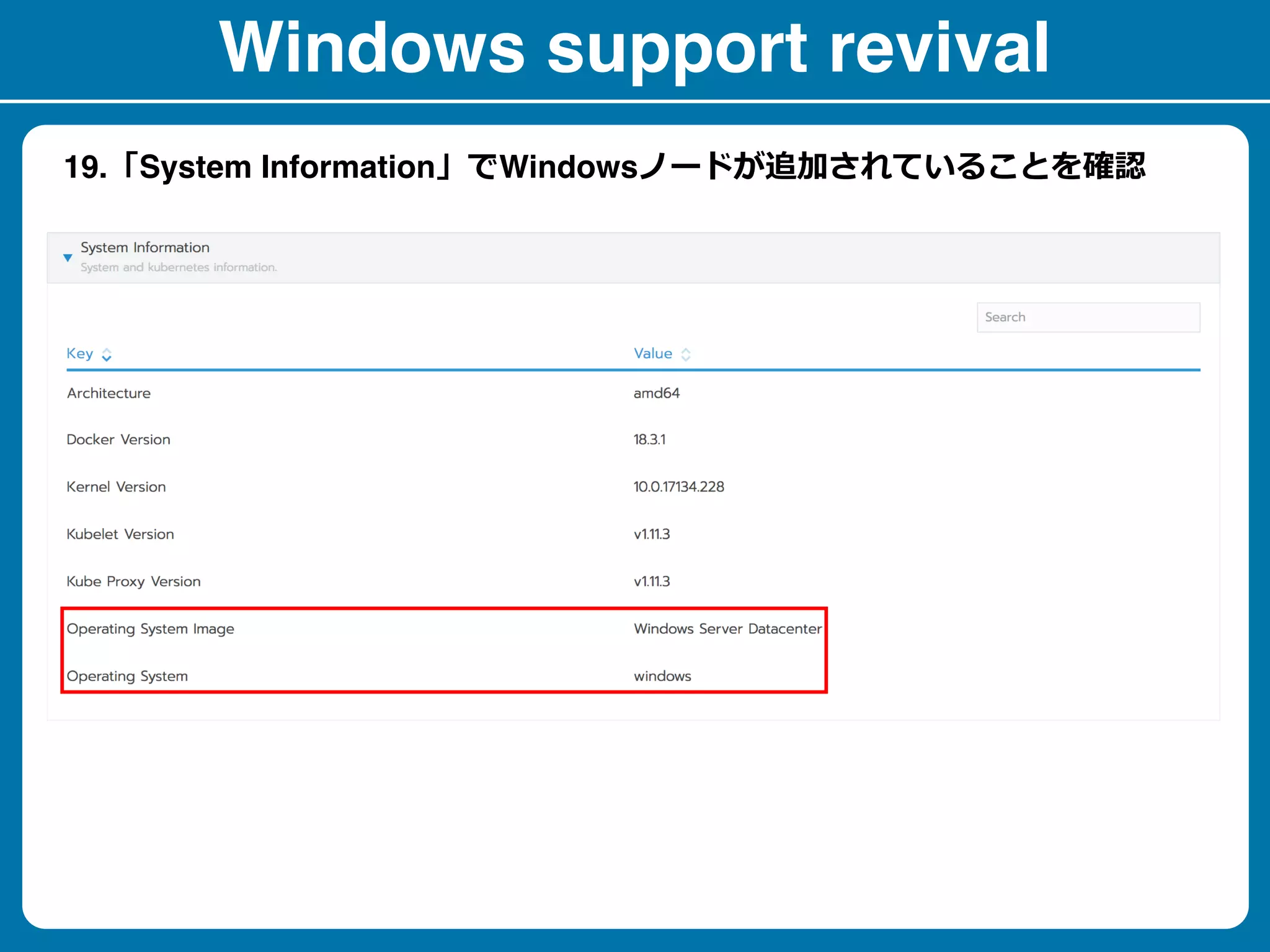Select the amd64 value cell
Screen dimensions: 1270x952
point(657,393)
